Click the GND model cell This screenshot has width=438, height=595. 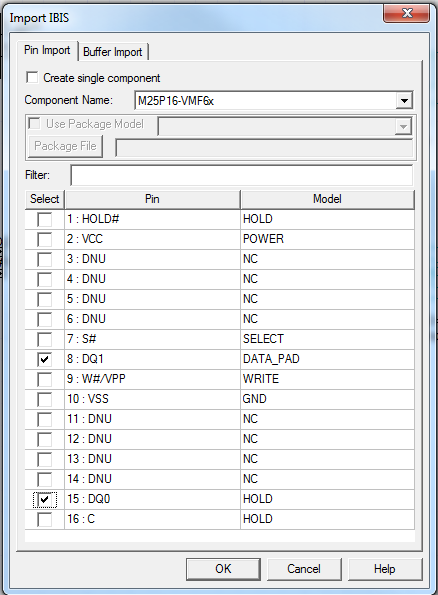327,399
